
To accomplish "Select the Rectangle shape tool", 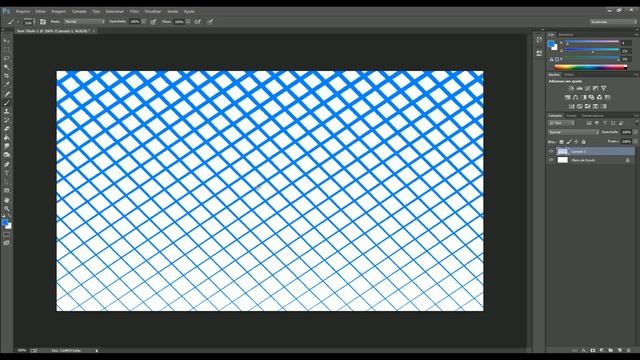I will click(7, 191).
